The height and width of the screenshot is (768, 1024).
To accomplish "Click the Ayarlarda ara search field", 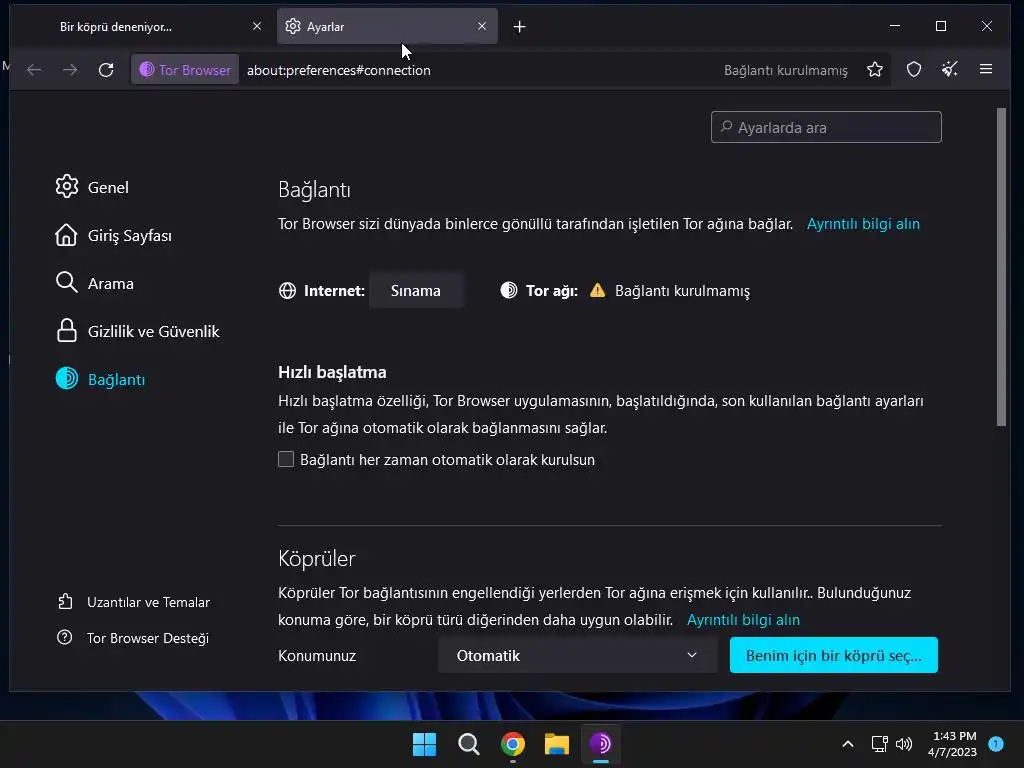I will (x=826, y=127).
